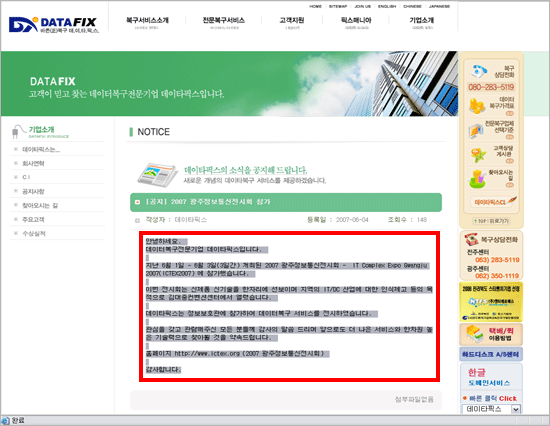Select the 기업소개 top menu item
This screenshot has width=550, height=426.
pyautogui.click(x=422, y=20)
